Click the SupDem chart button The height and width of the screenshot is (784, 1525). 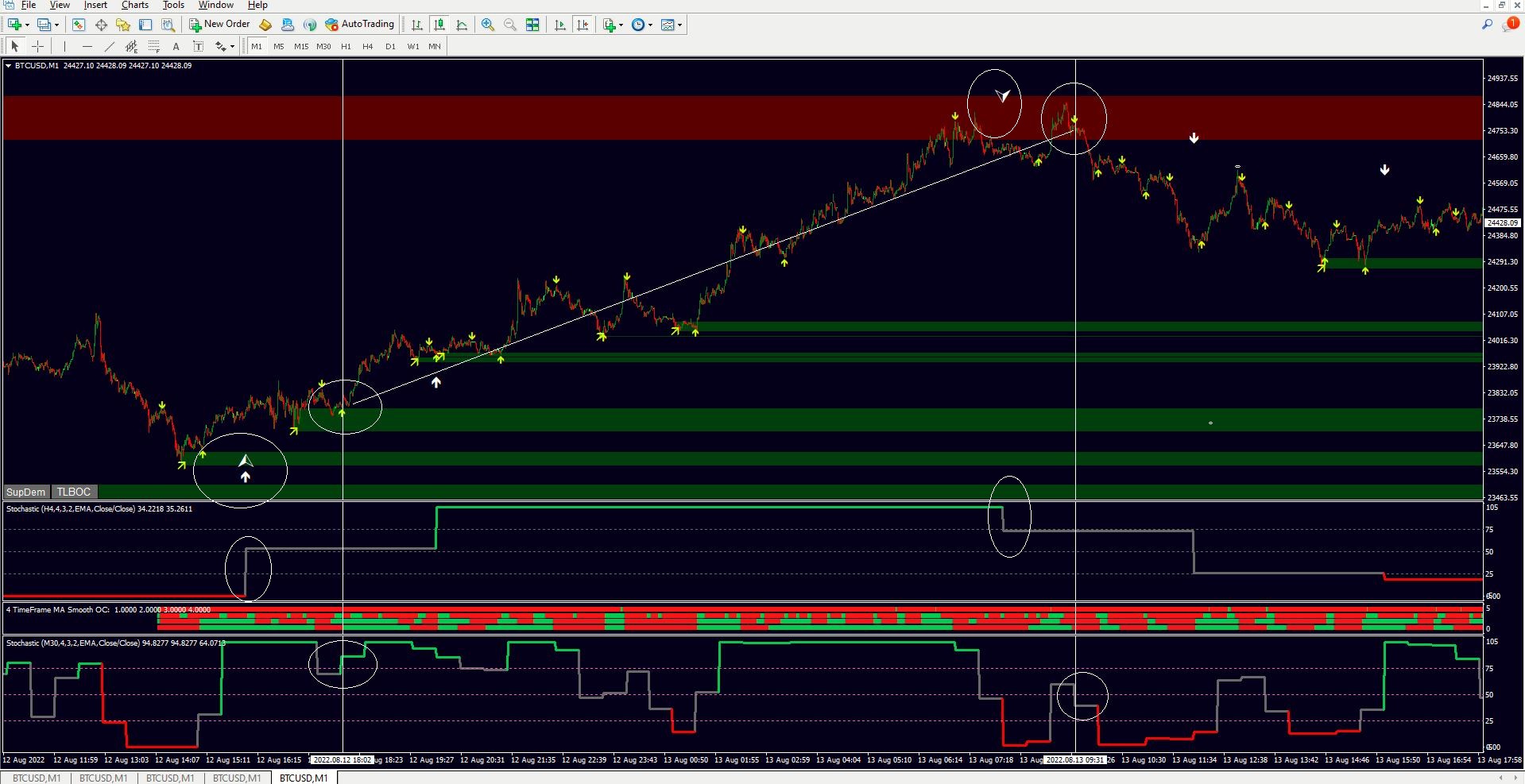click(26, 492)
